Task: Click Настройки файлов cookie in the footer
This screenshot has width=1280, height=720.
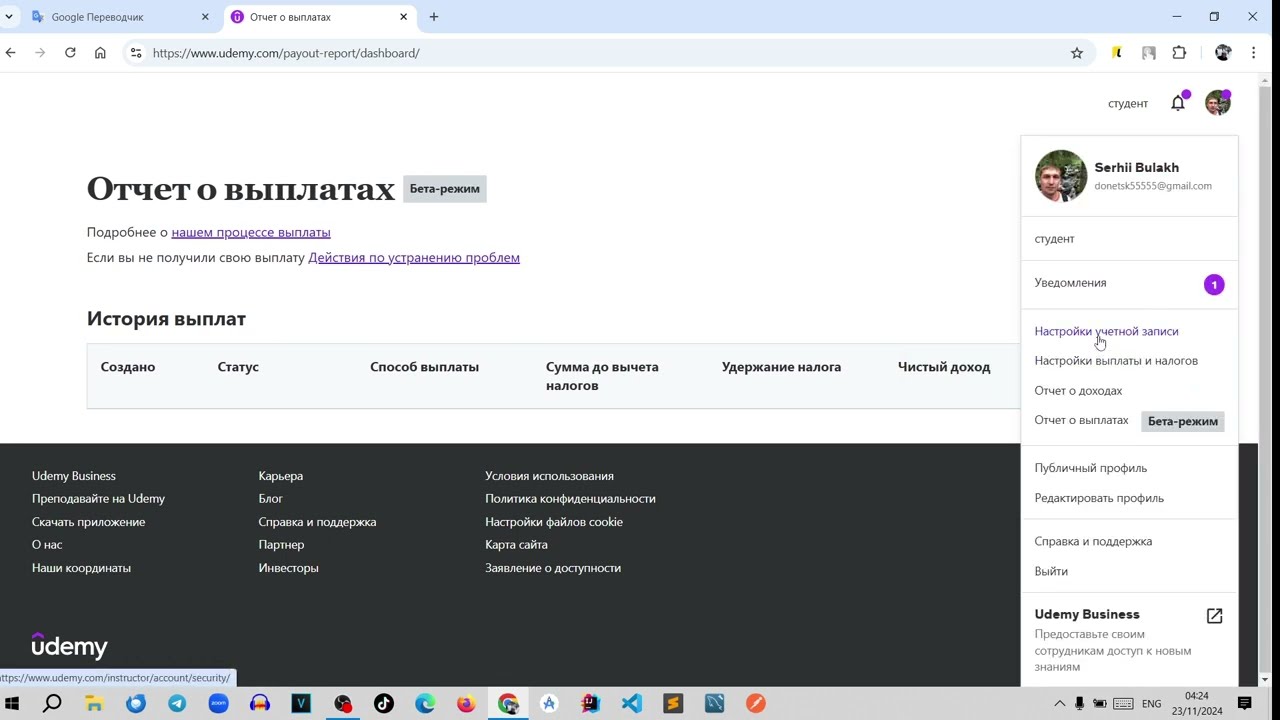Action: 554,522
